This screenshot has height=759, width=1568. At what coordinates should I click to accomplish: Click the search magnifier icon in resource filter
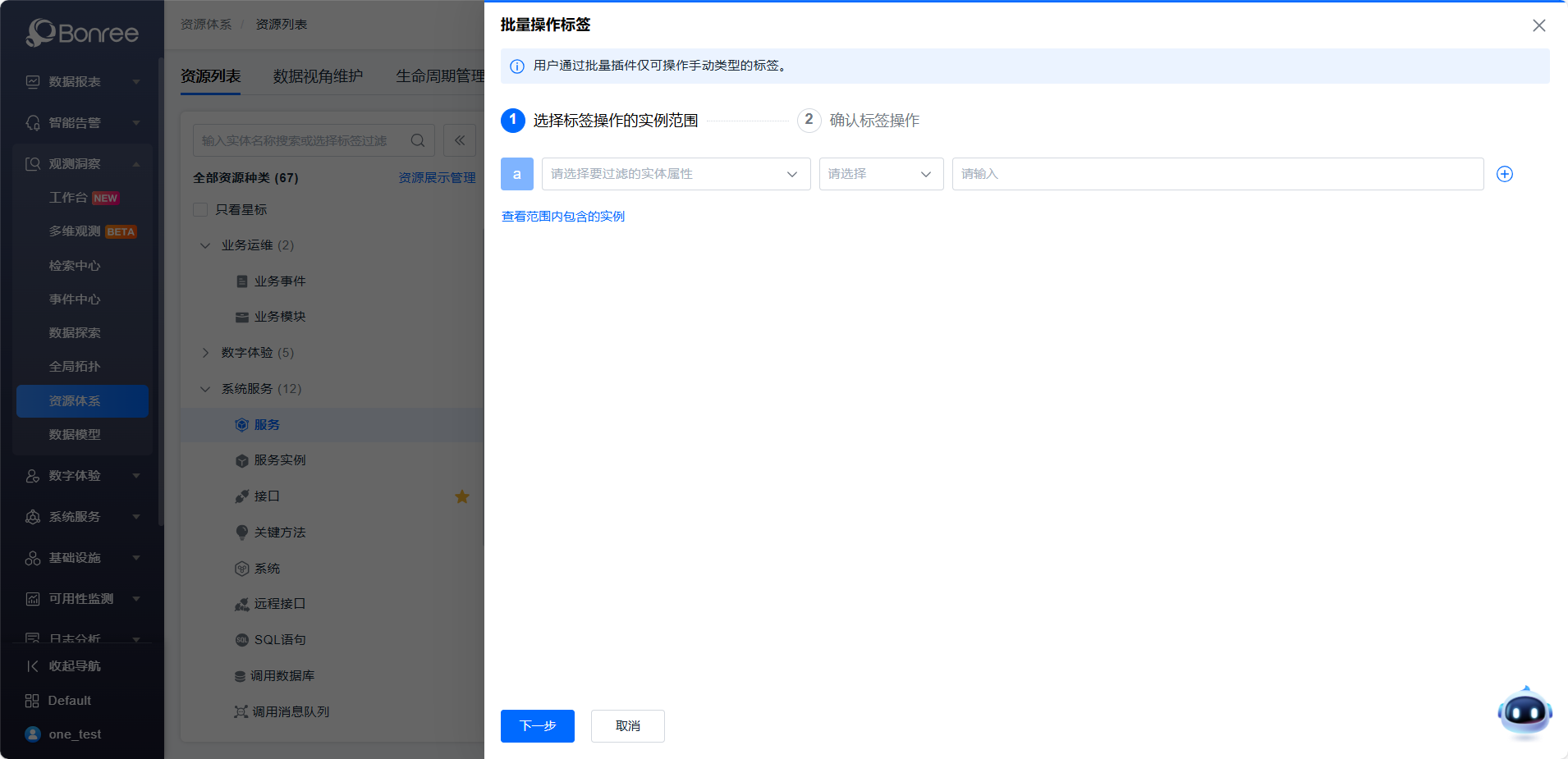[x=418, y=140]
